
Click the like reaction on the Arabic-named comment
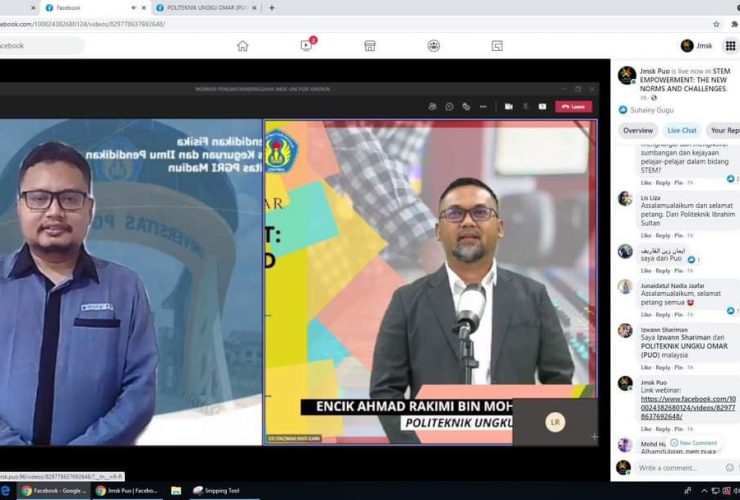(691, 260)
